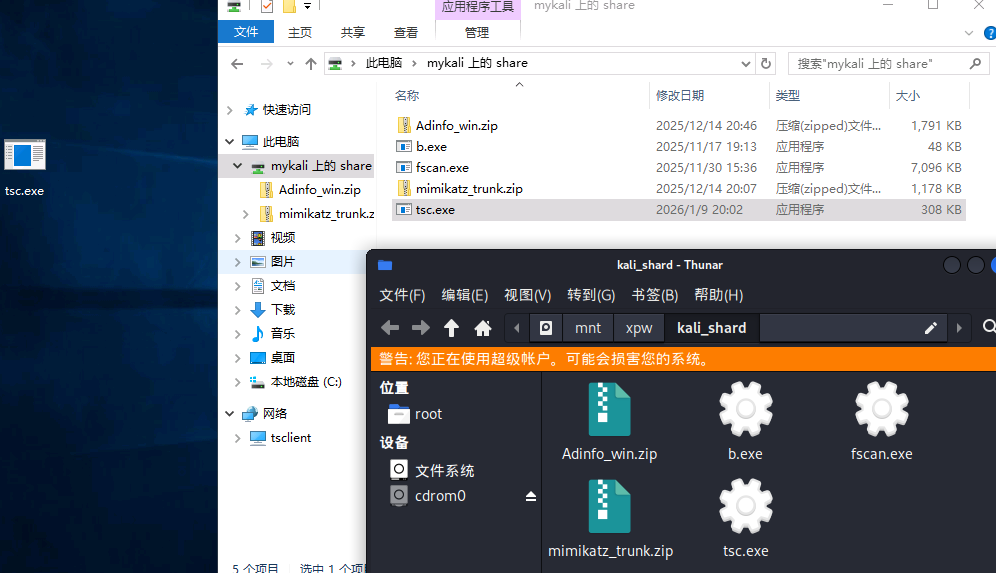
Task: Click the properties checkmark quick-access icon
Action: click(x=267, y=6)
